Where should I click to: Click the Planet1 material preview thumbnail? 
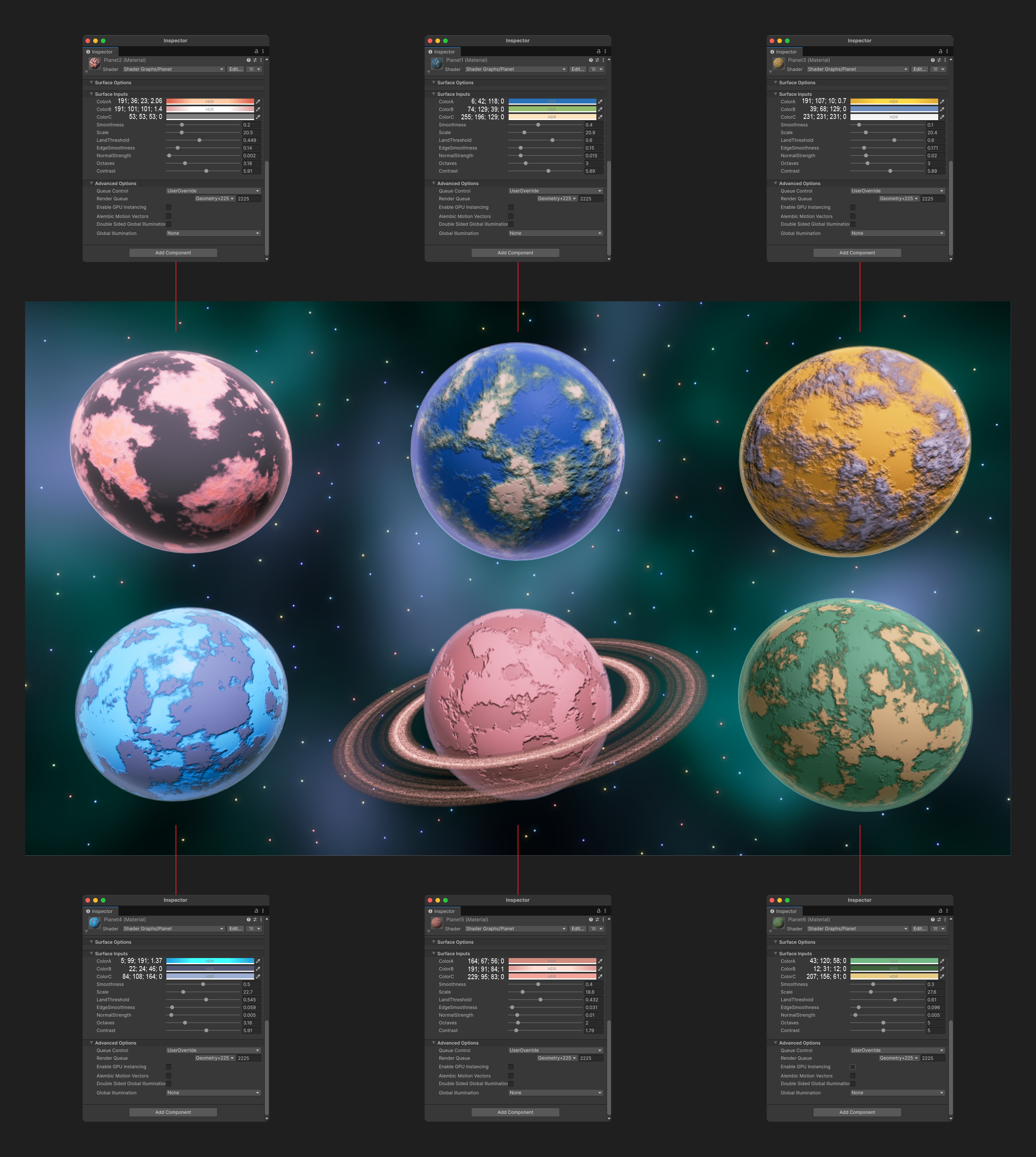[437, 64]
